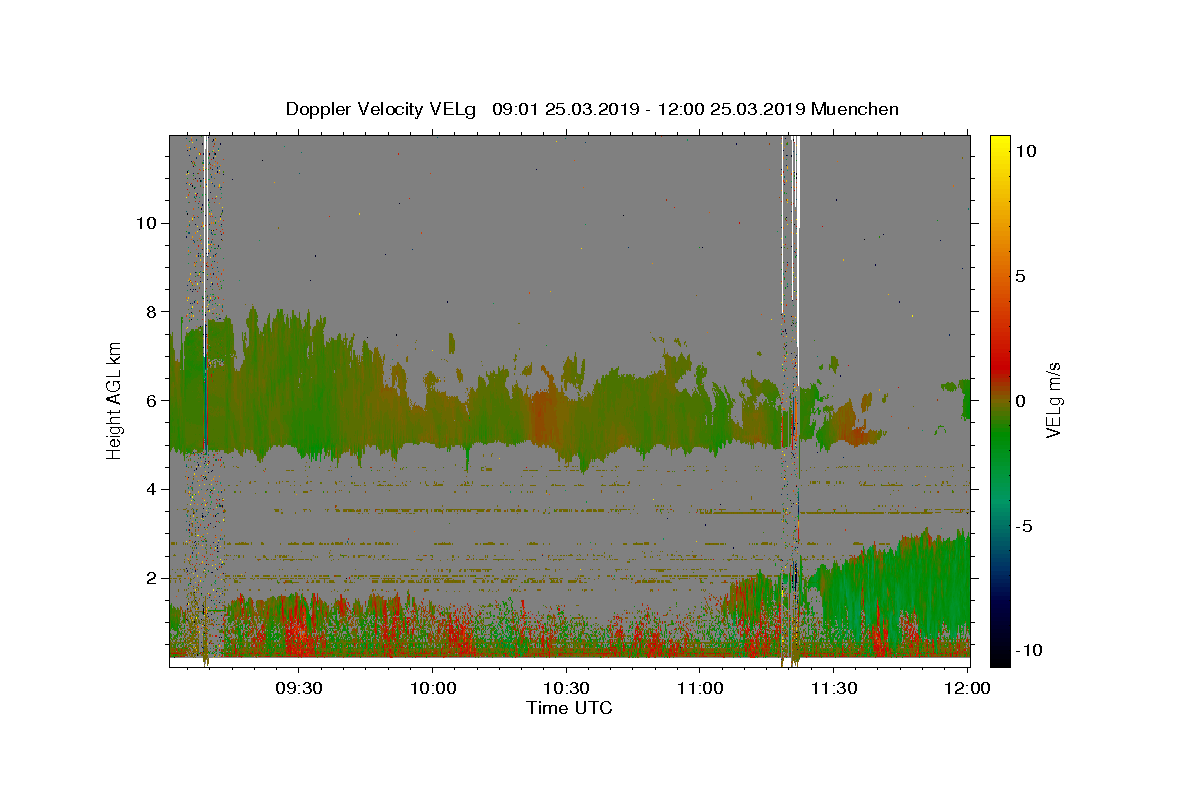Click the VELg m/s colorbar title

coord(1054,400)
